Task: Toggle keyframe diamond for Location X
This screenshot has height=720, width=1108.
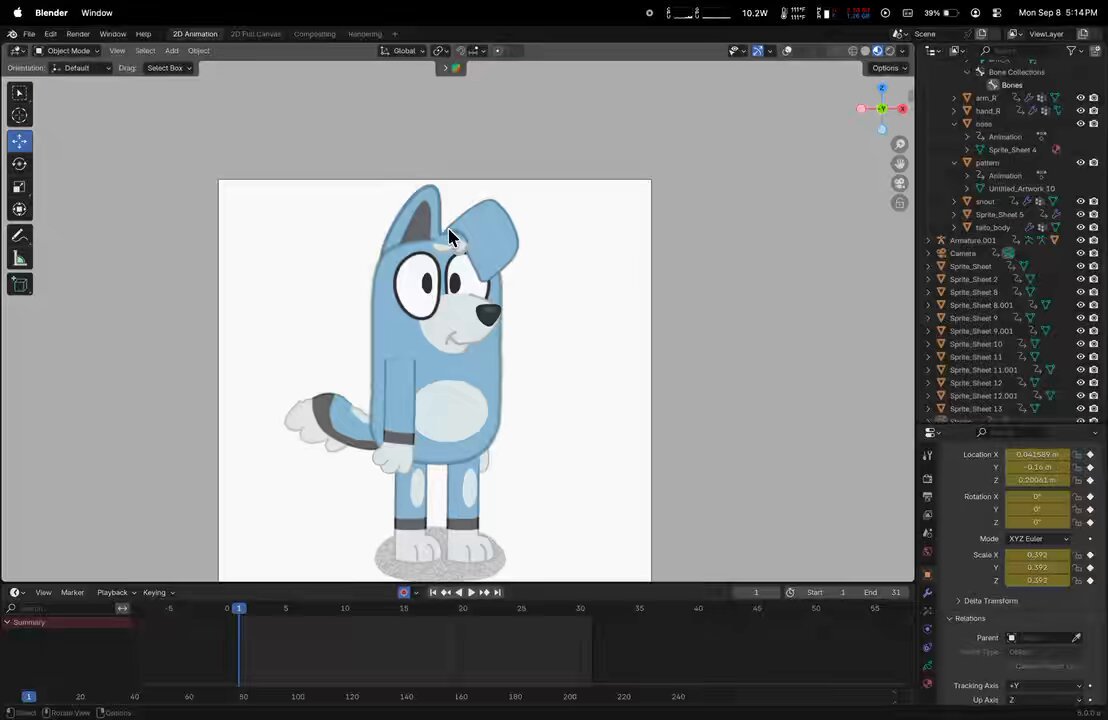Action: [x=1090, y=454]
